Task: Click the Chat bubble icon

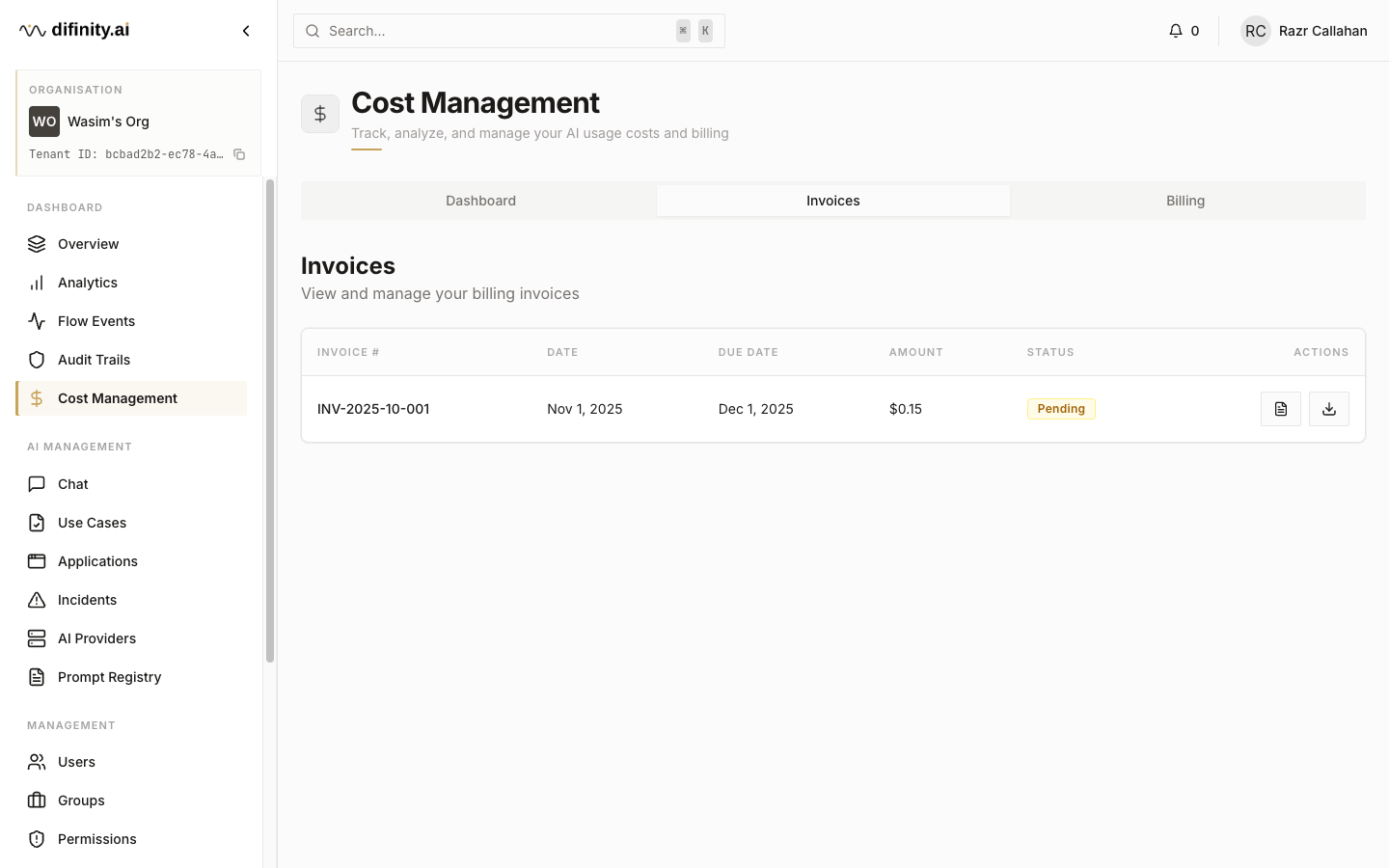Action: click(37, 484)
